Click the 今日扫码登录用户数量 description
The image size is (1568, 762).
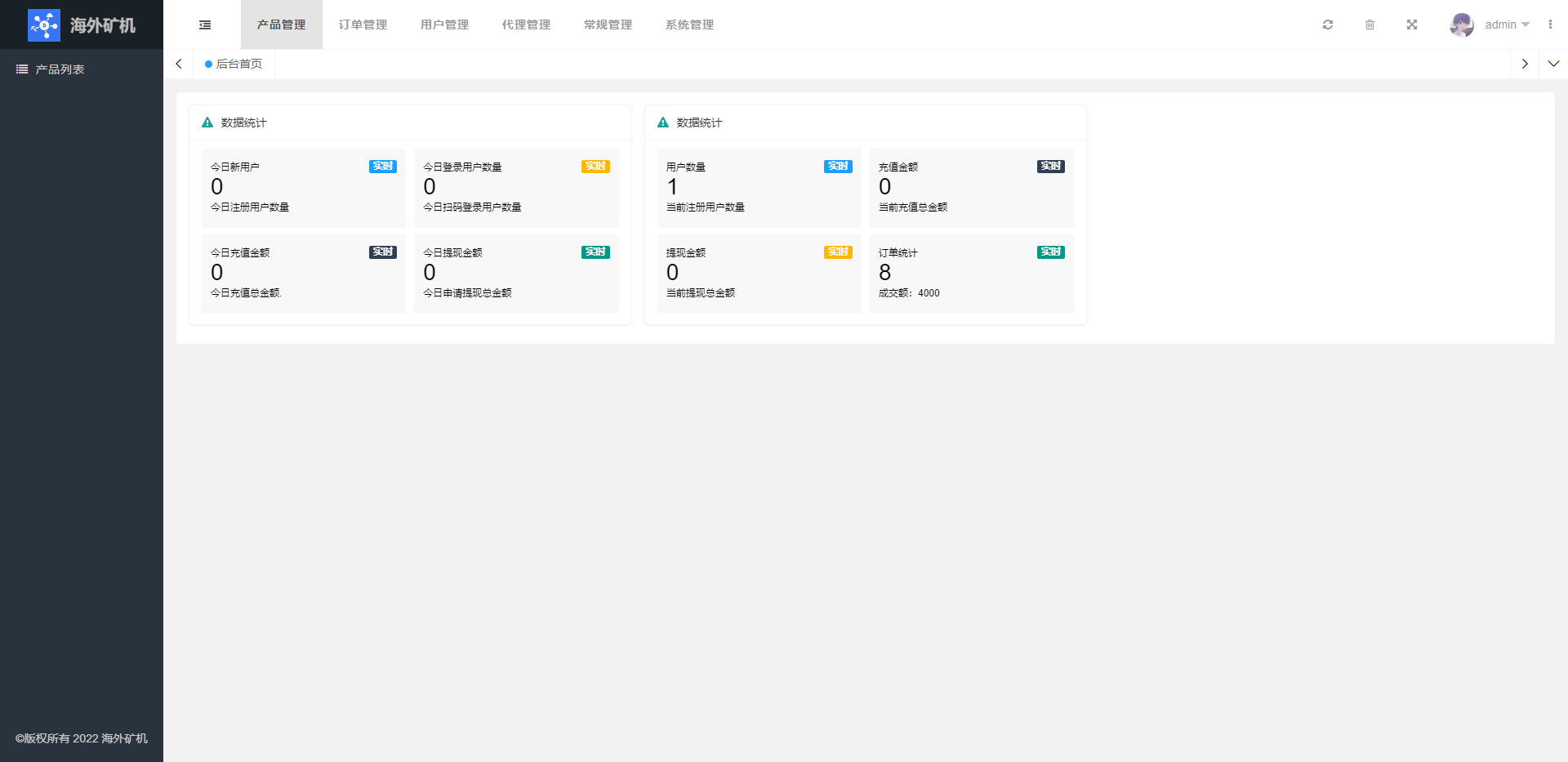(x=472, y=207)
